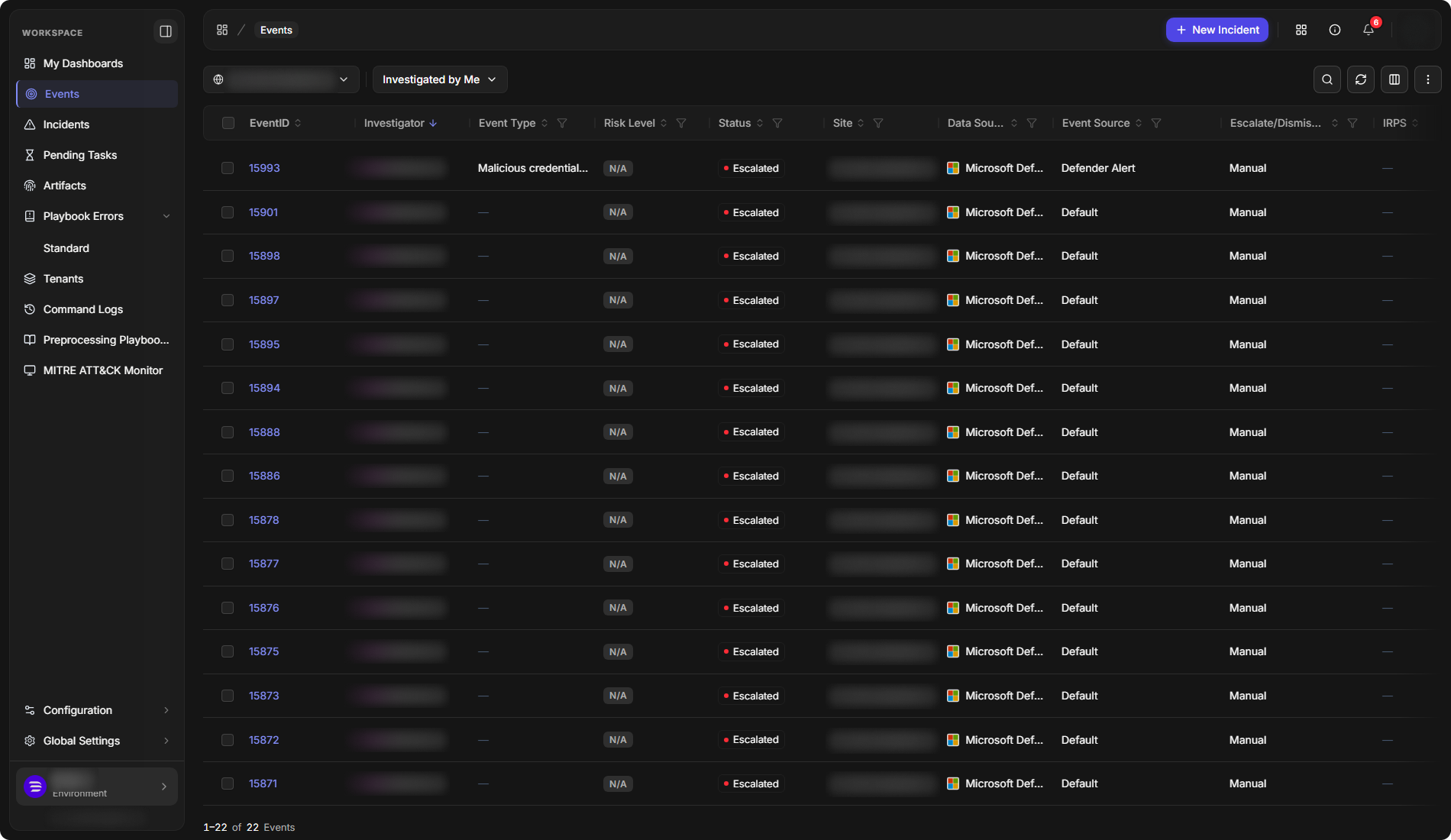
Task: Click the Escalated status of event 15895
Action: 751,344
